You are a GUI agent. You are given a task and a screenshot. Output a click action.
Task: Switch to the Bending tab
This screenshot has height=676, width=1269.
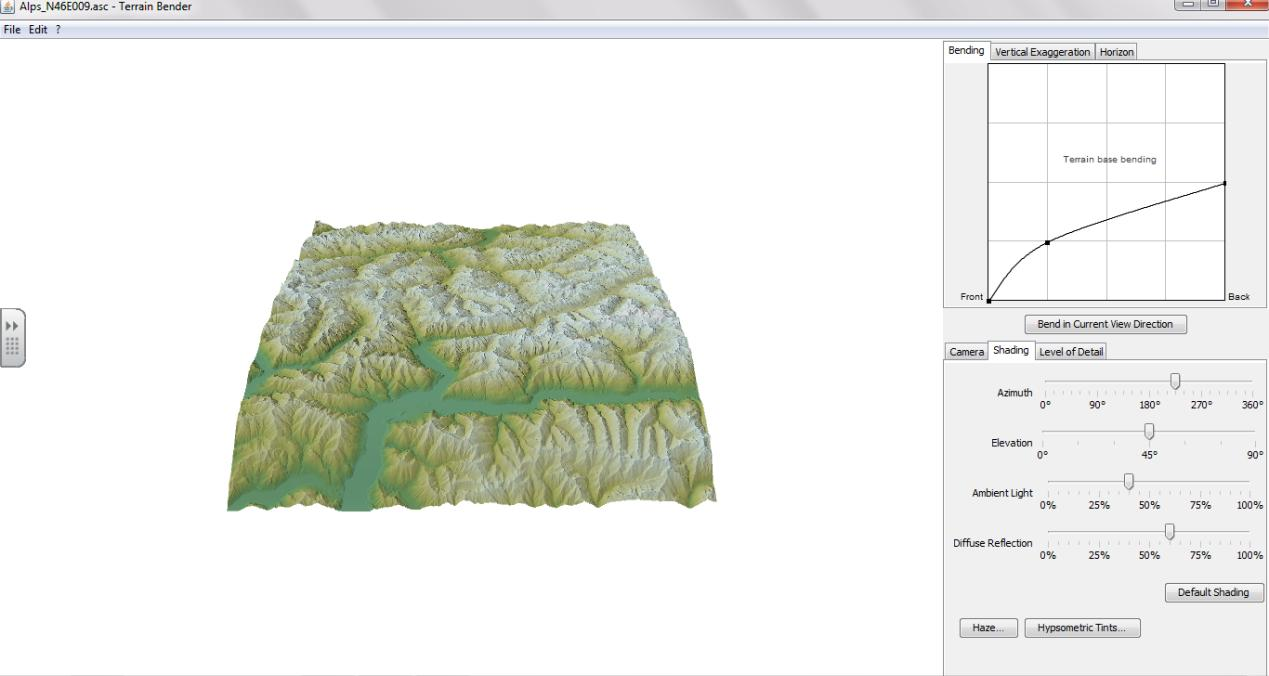[967, 51]
